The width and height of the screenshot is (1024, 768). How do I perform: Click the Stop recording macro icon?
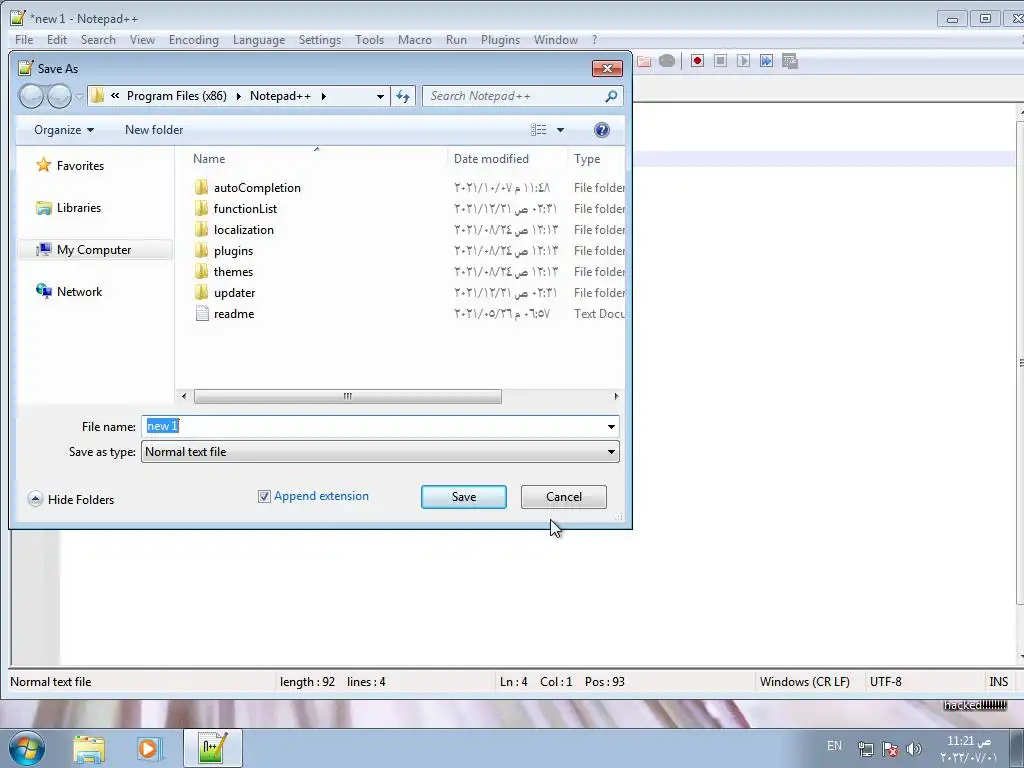pos(720,61)
